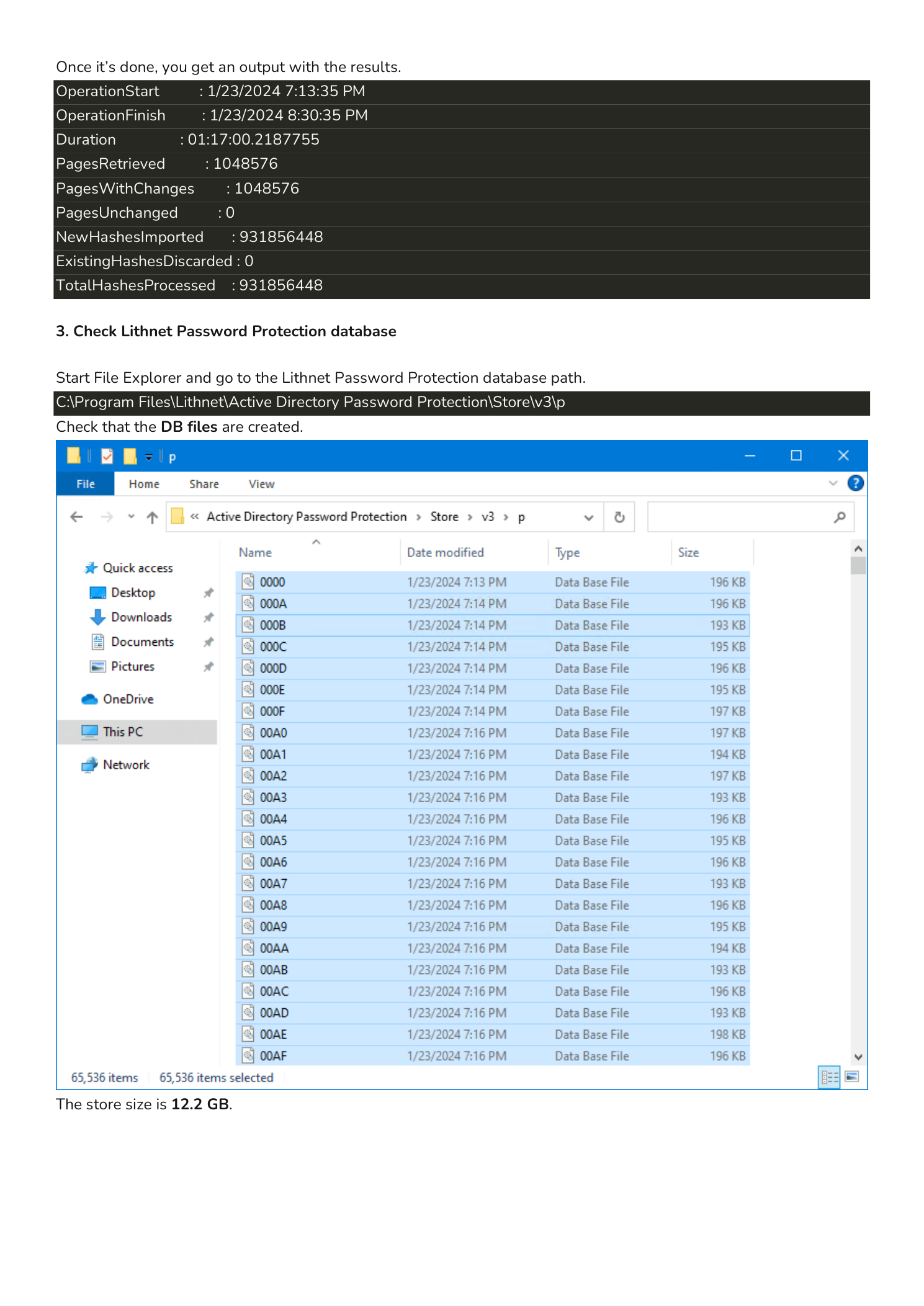Select file 000B in the list
Viewport: 924px width, 1306px height.
[493, 625]
